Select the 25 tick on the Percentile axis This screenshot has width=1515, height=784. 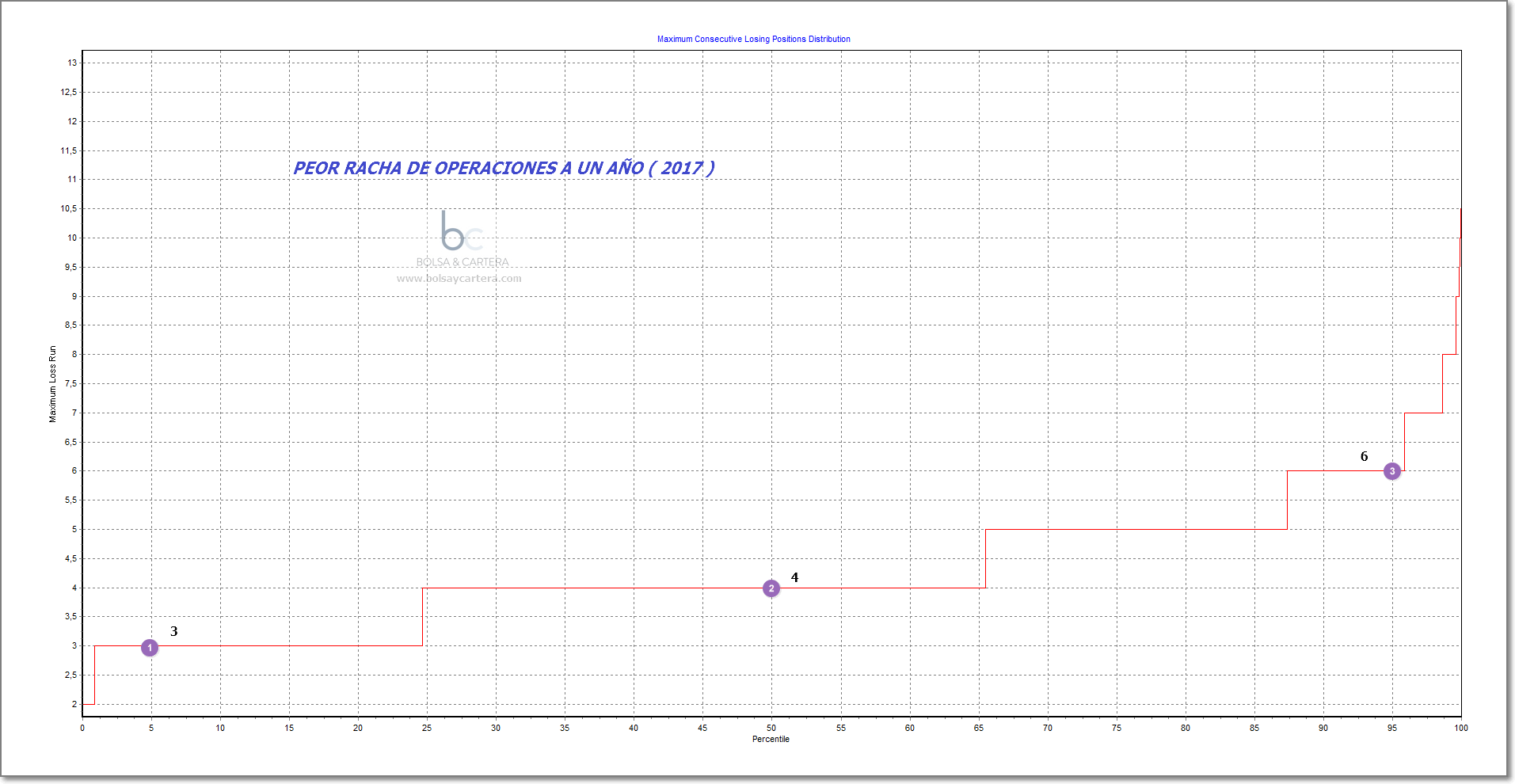(x=427, y=728)
